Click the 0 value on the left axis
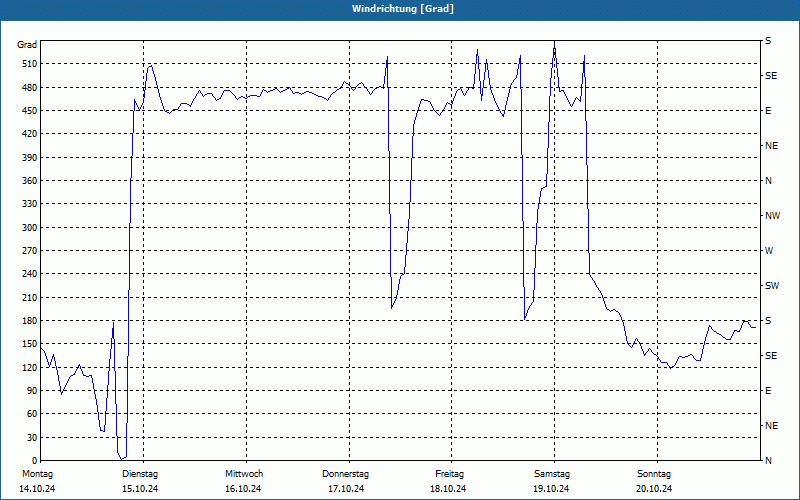This screenshot has height=500, width=800. coord(34,461)
